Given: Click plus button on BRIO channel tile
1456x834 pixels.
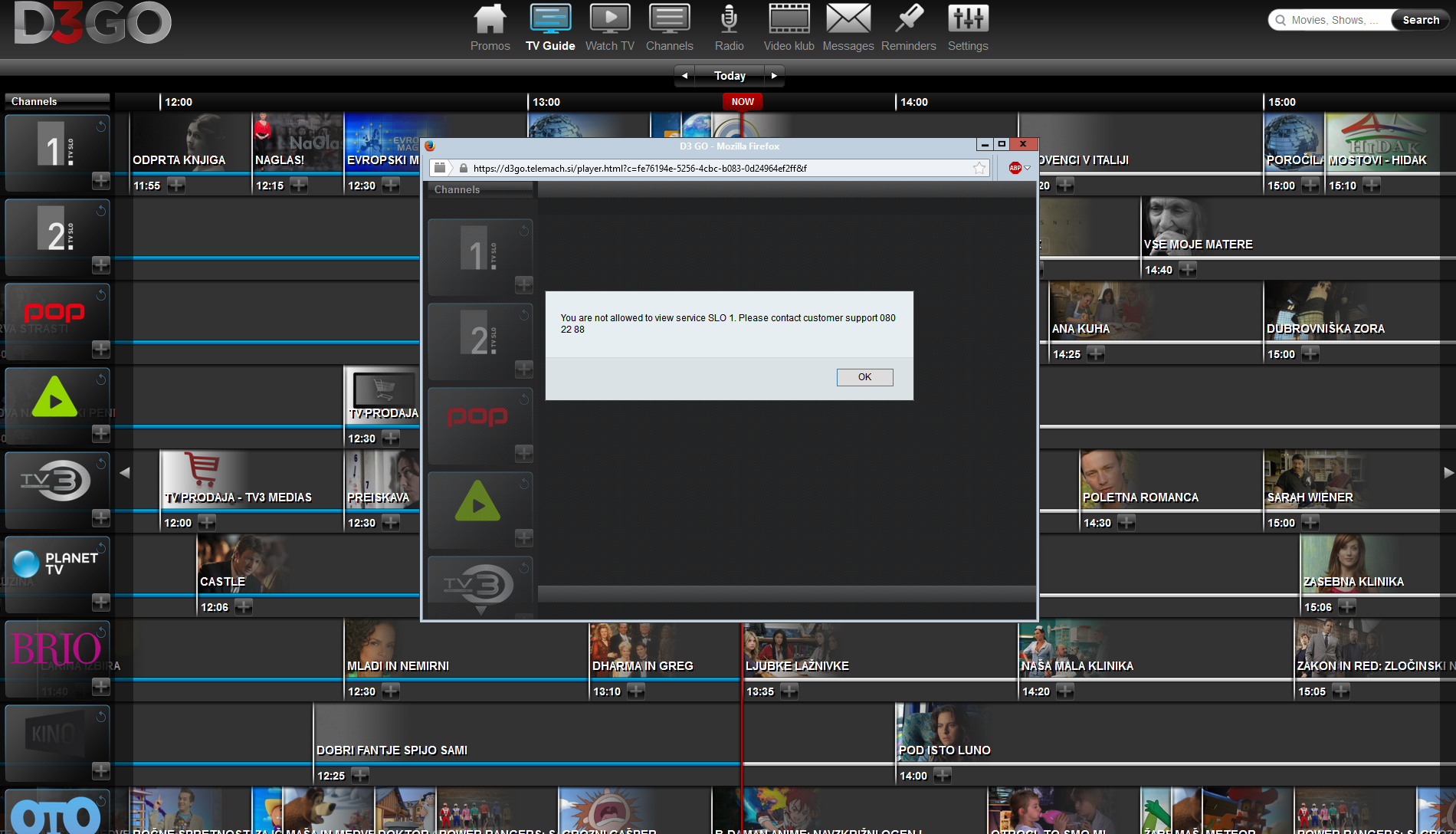Looking at the screenshot, I should point(100,687).
